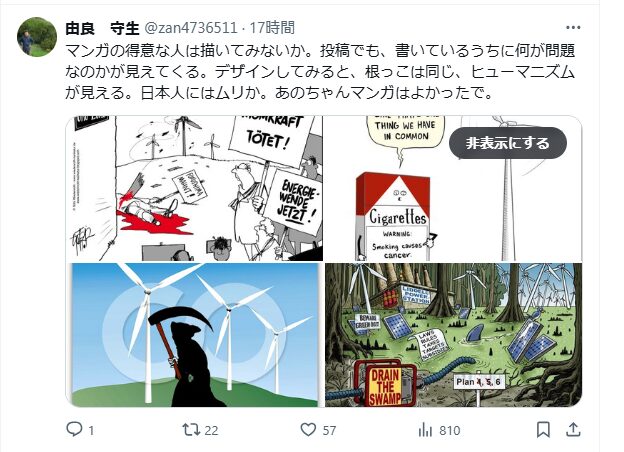Open the three-dot more options menu
624x452 pixels.
coord(573,27)
